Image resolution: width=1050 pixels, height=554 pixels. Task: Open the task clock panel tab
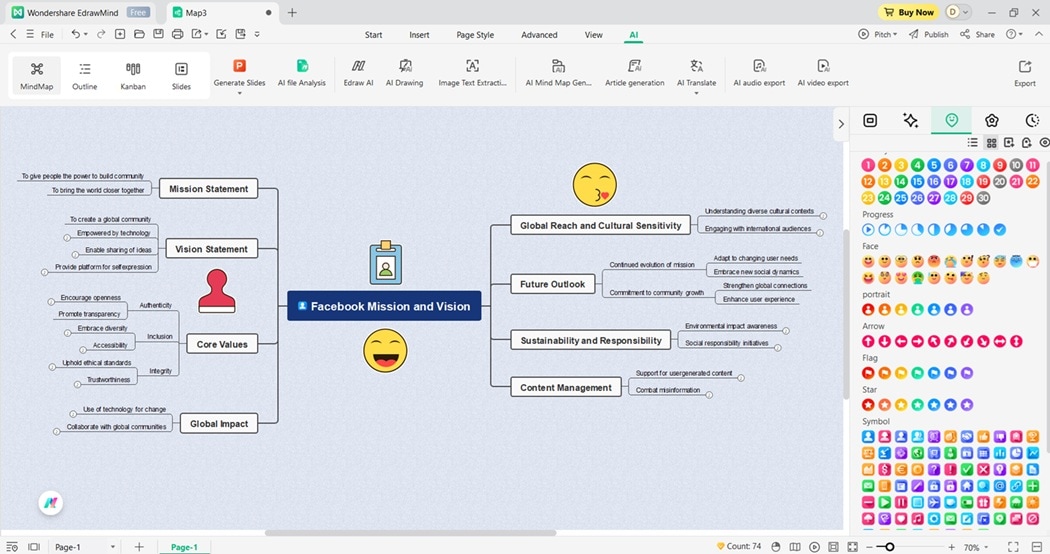(1032, 120)
